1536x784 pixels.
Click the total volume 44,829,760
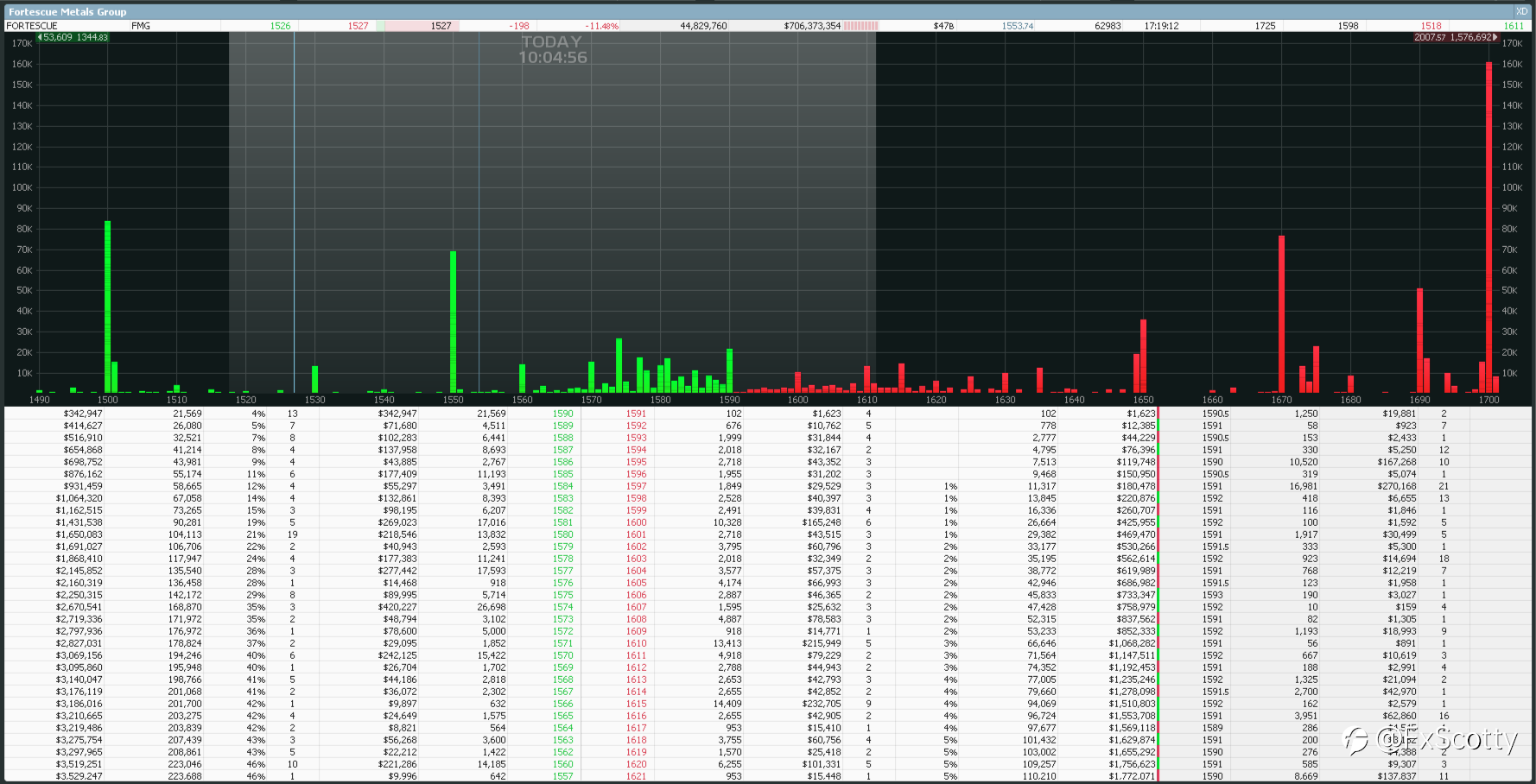703,26
